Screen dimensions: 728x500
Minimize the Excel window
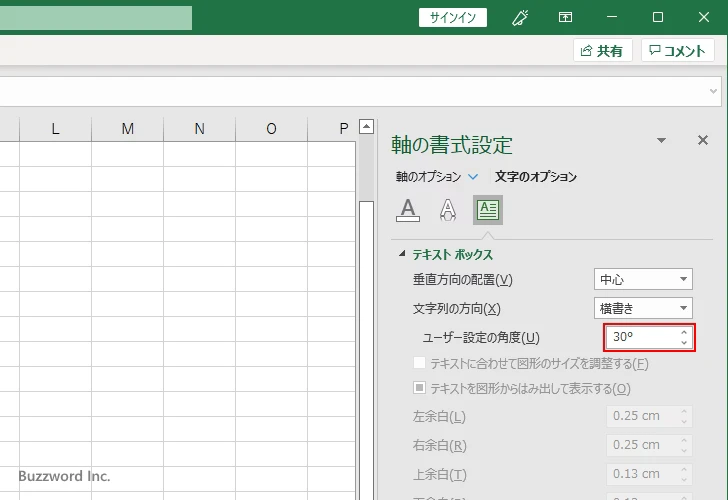pos(612,17)
